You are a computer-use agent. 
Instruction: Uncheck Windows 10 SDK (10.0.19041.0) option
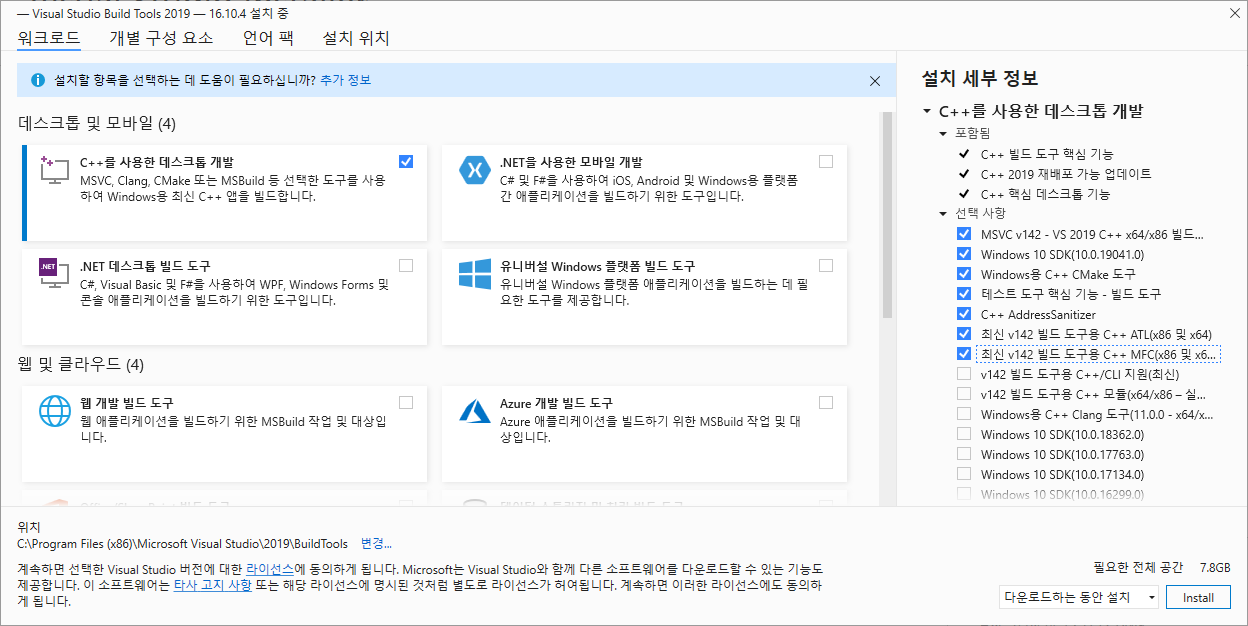click(x=964, y=254)
